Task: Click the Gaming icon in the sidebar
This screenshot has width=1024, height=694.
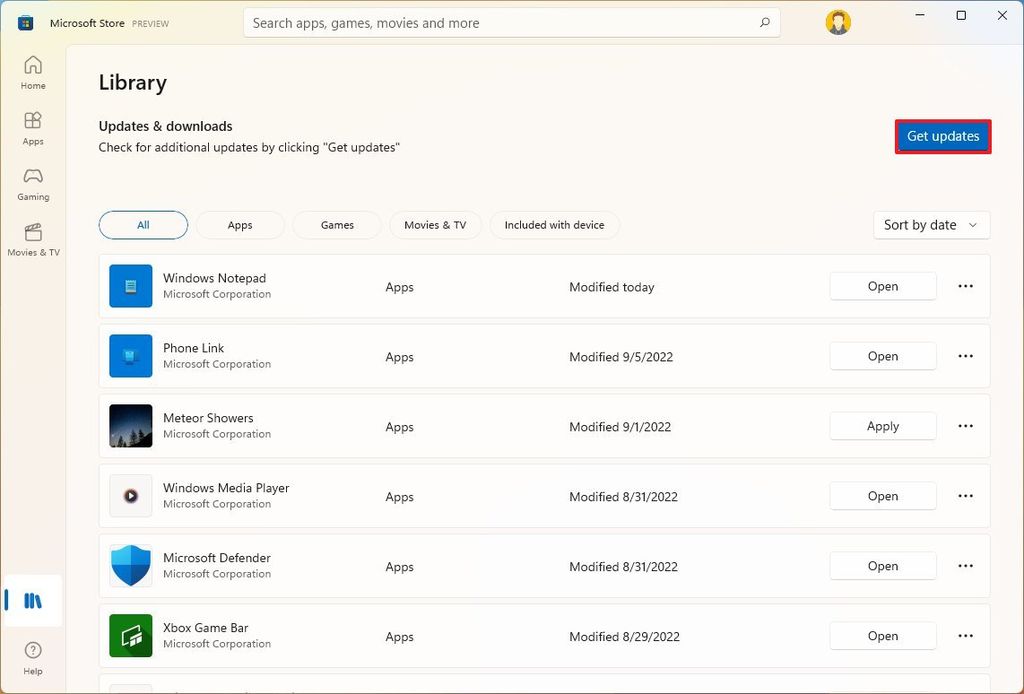Action: point(33,183)
